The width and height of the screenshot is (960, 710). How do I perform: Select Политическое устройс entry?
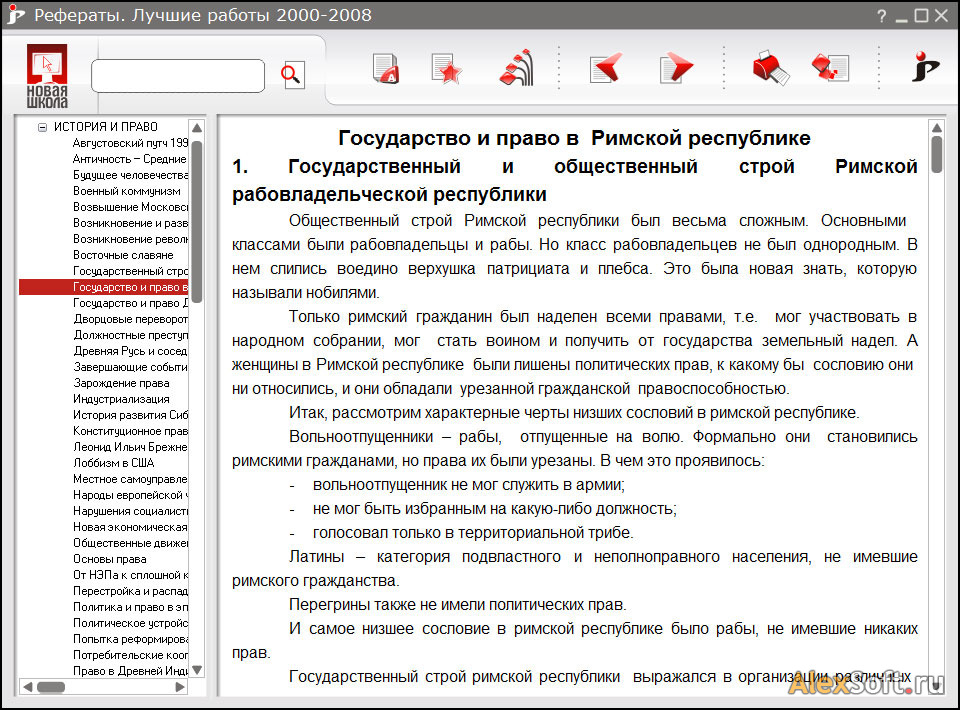[130, 622]
